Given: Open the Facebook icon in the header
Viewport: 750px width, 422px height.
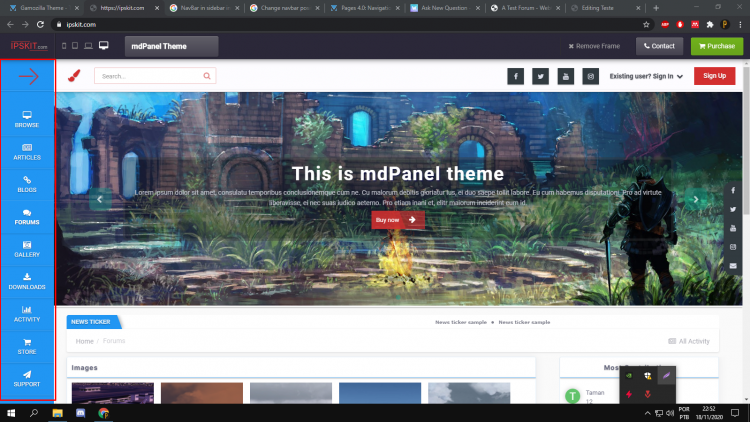Looking at the screenshot, I should coord(515,76).
